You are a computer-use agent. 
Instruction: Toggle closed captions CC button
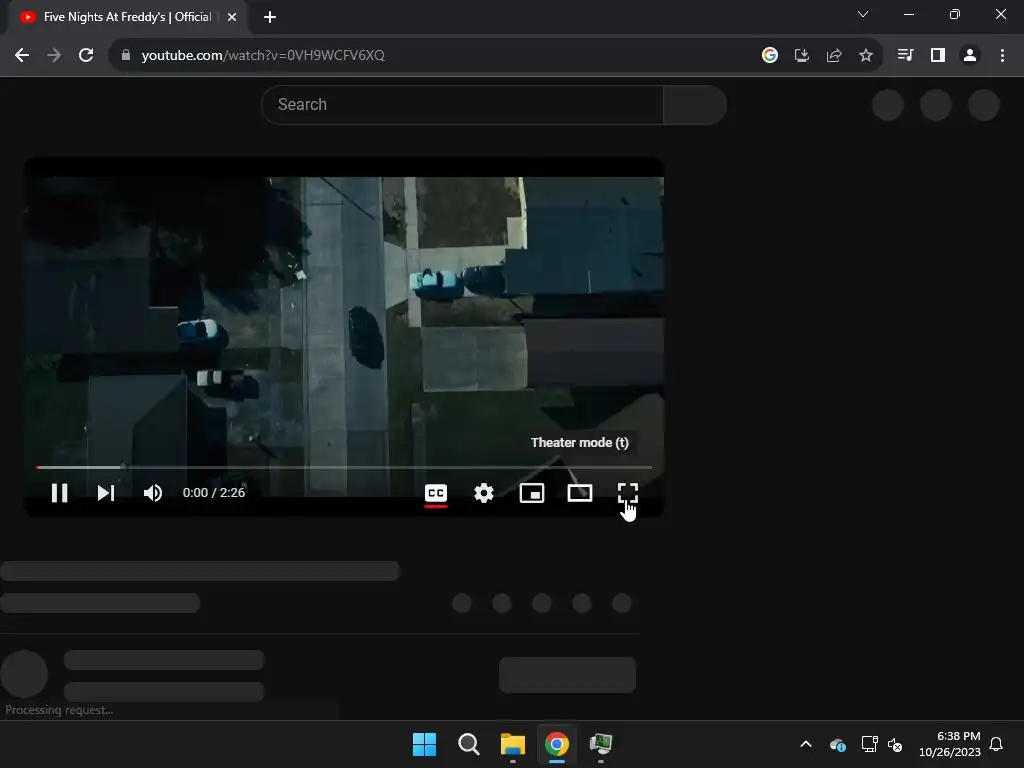tap(436, 493)
